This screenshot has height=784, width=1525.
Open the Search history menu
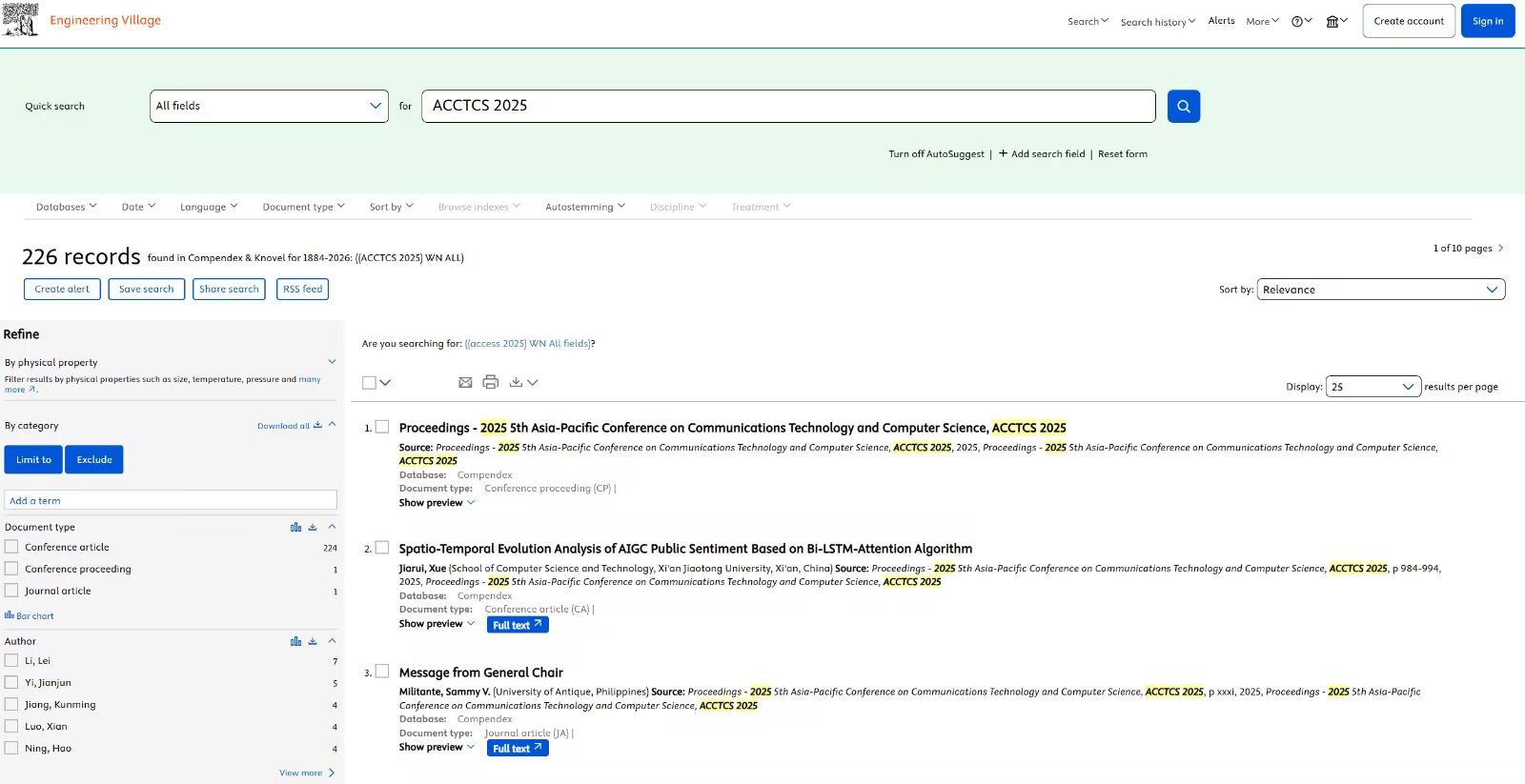point(1157,22)
